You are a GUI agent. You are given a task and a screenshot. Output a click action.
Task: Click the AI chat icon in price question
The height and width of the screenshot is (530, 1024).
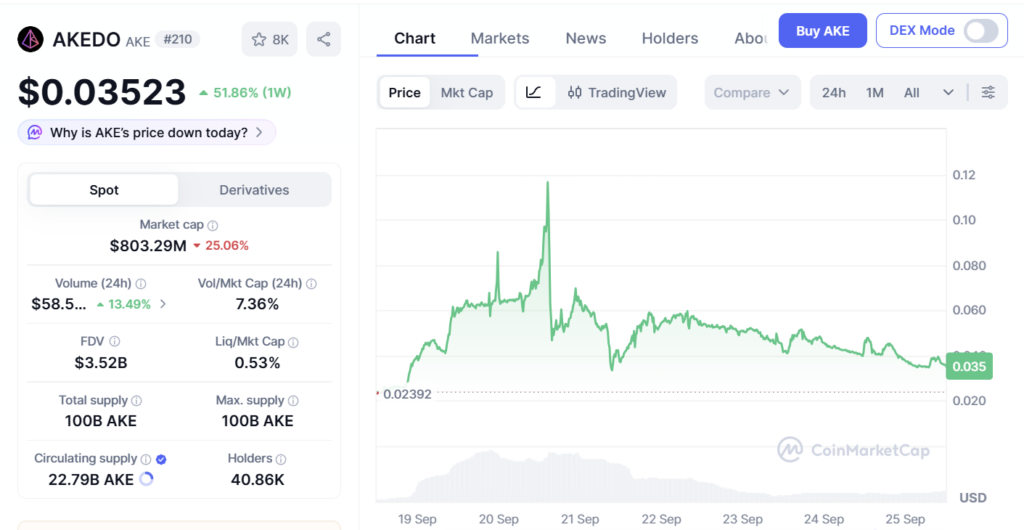click(35, 132)
